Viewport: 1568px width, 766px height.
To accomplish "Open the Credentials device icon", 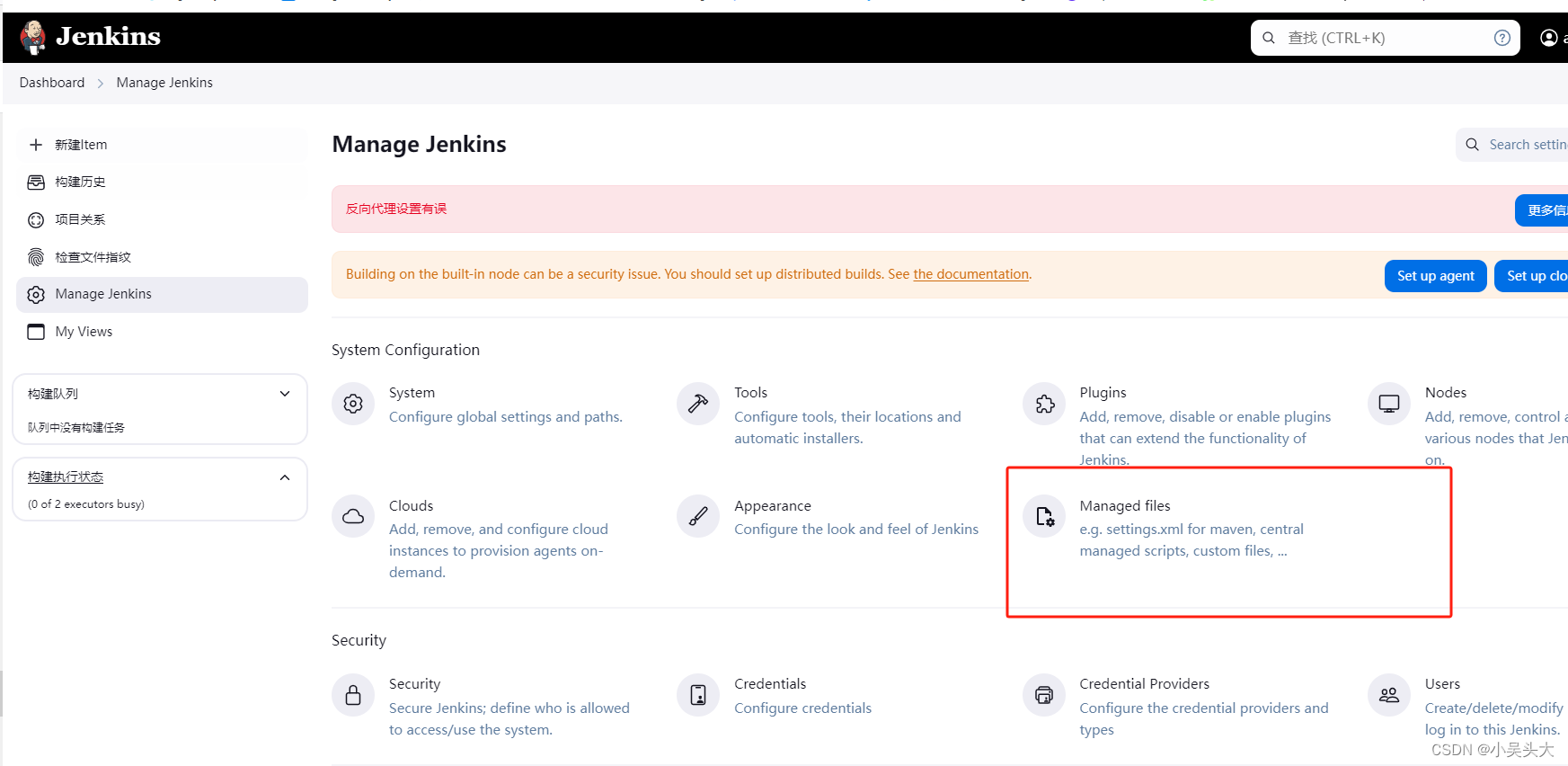I will tap(698, 695).
